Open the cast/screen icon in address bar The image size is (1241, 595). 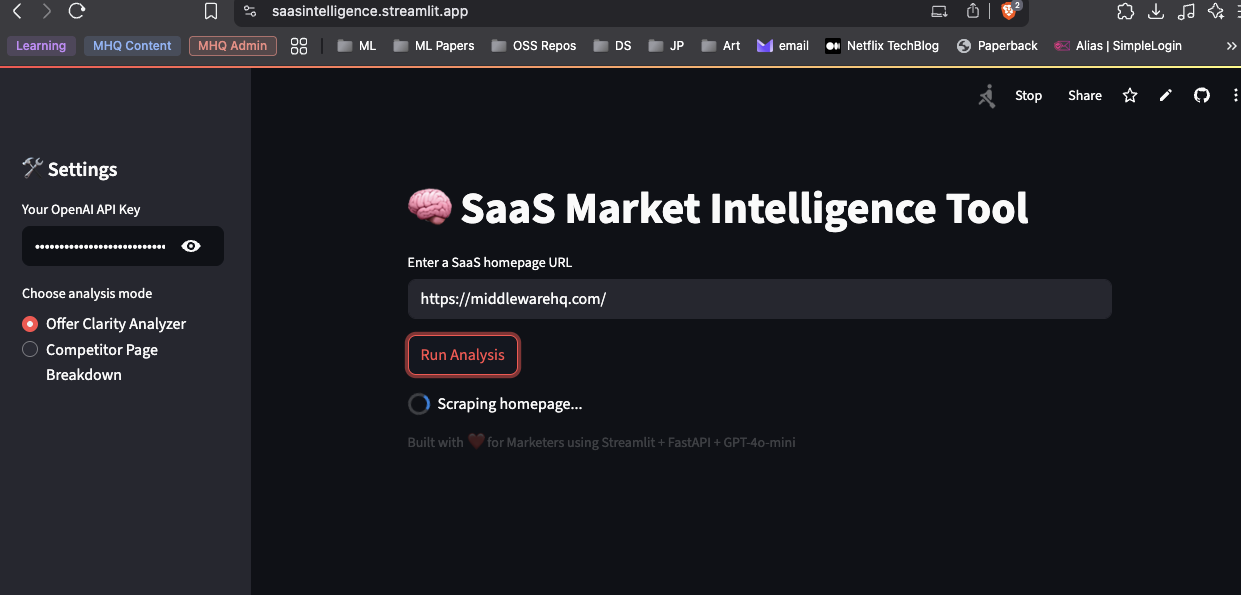(939, 11)
